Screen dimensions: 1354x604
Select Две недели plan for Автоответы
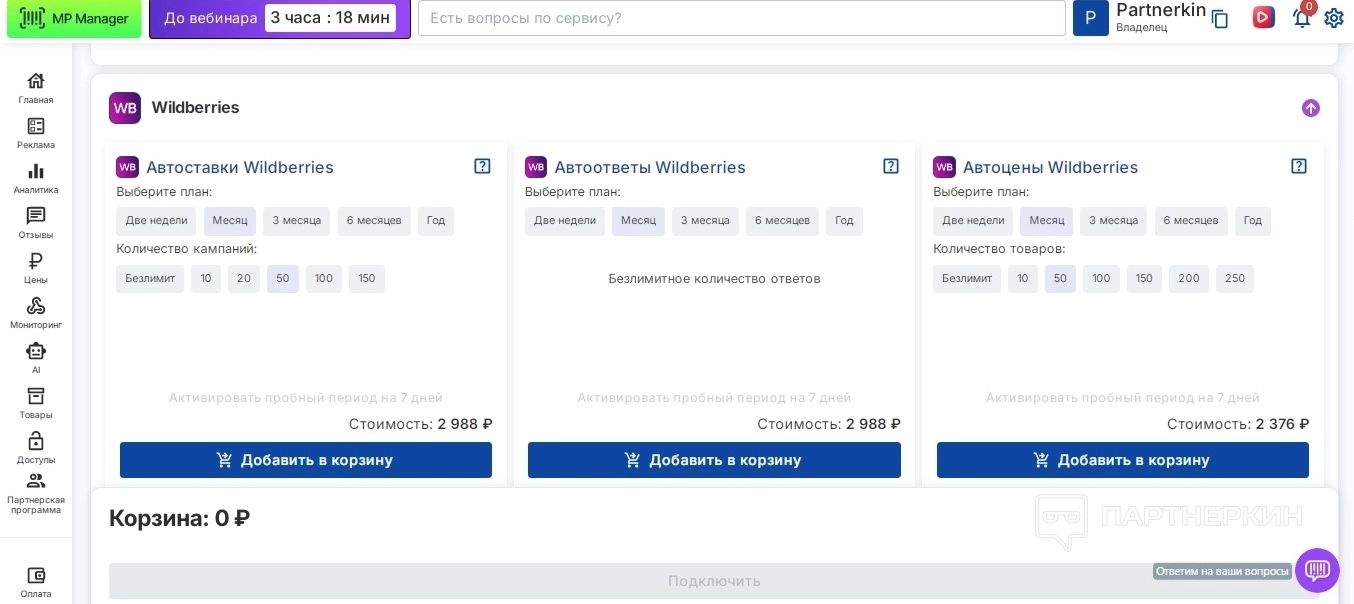(565, 221)
